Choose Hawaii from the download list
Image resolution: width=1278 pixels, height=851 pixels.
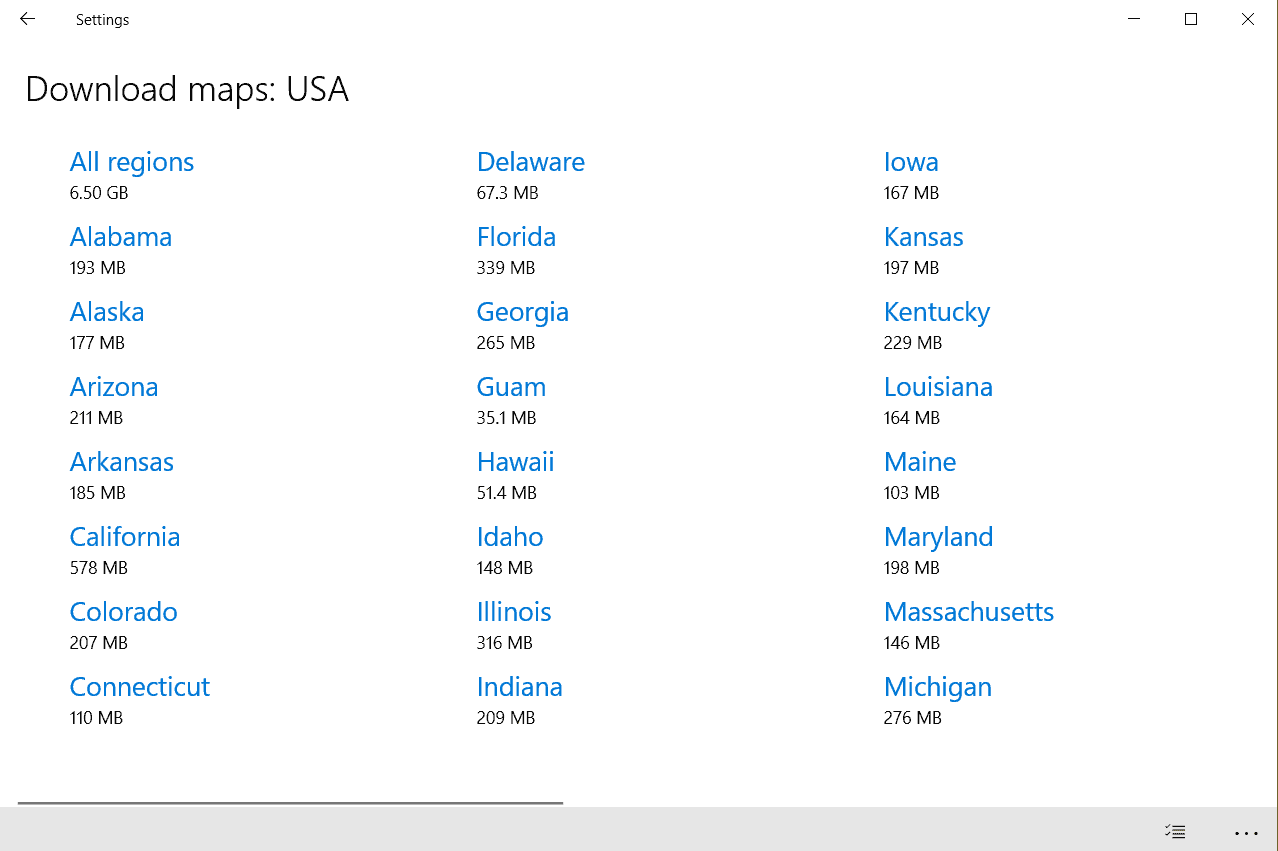[515, 462]
